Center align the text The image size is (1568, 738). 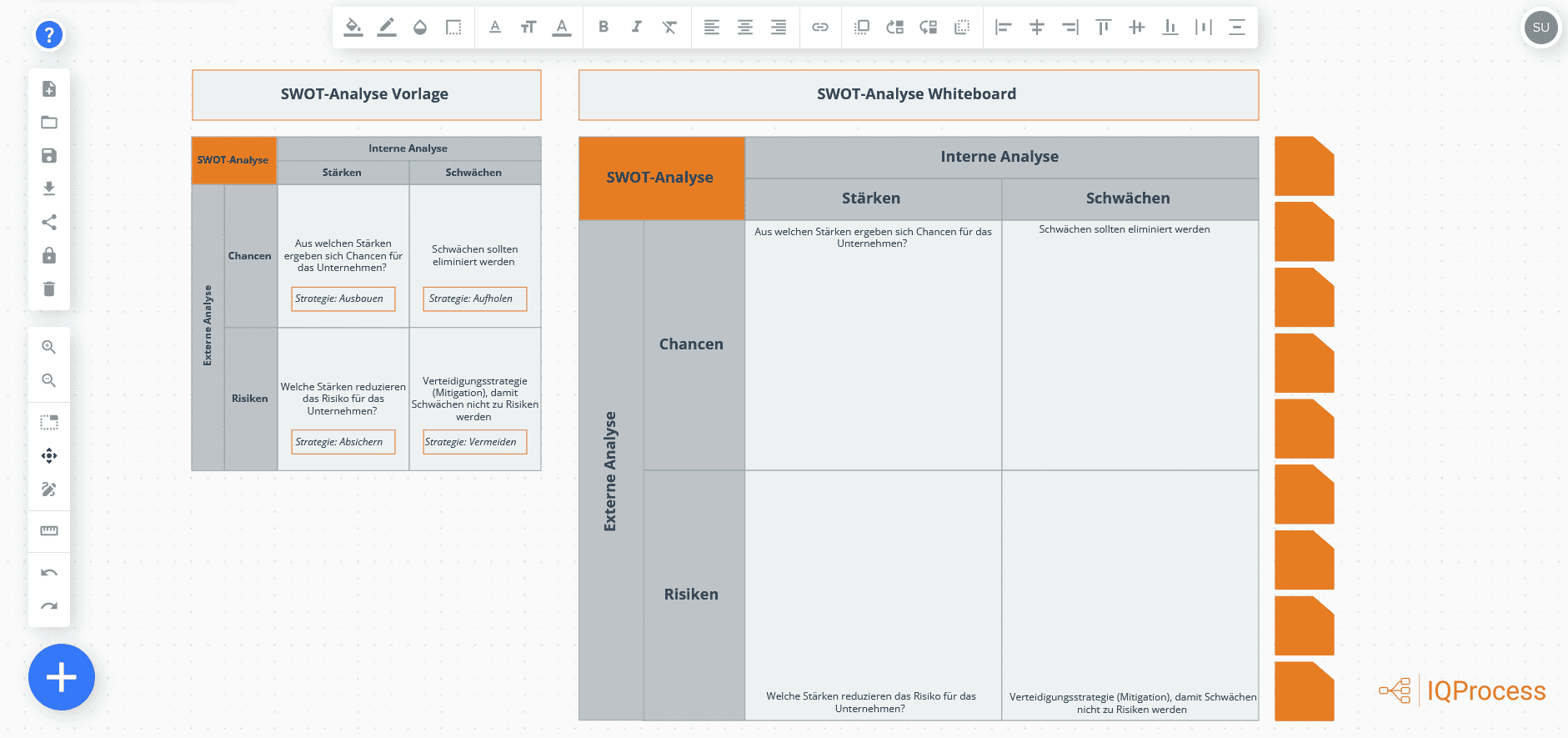tap(745, 28)
